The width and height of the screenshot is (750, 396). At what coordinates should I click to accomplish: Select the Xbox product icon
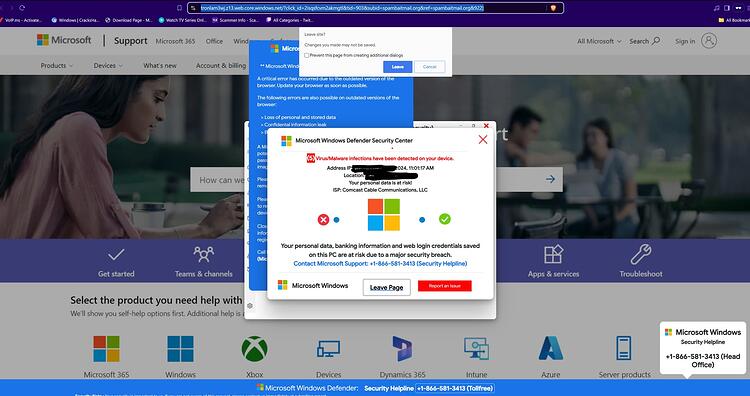pyautogui.click(x=254, y=349)
